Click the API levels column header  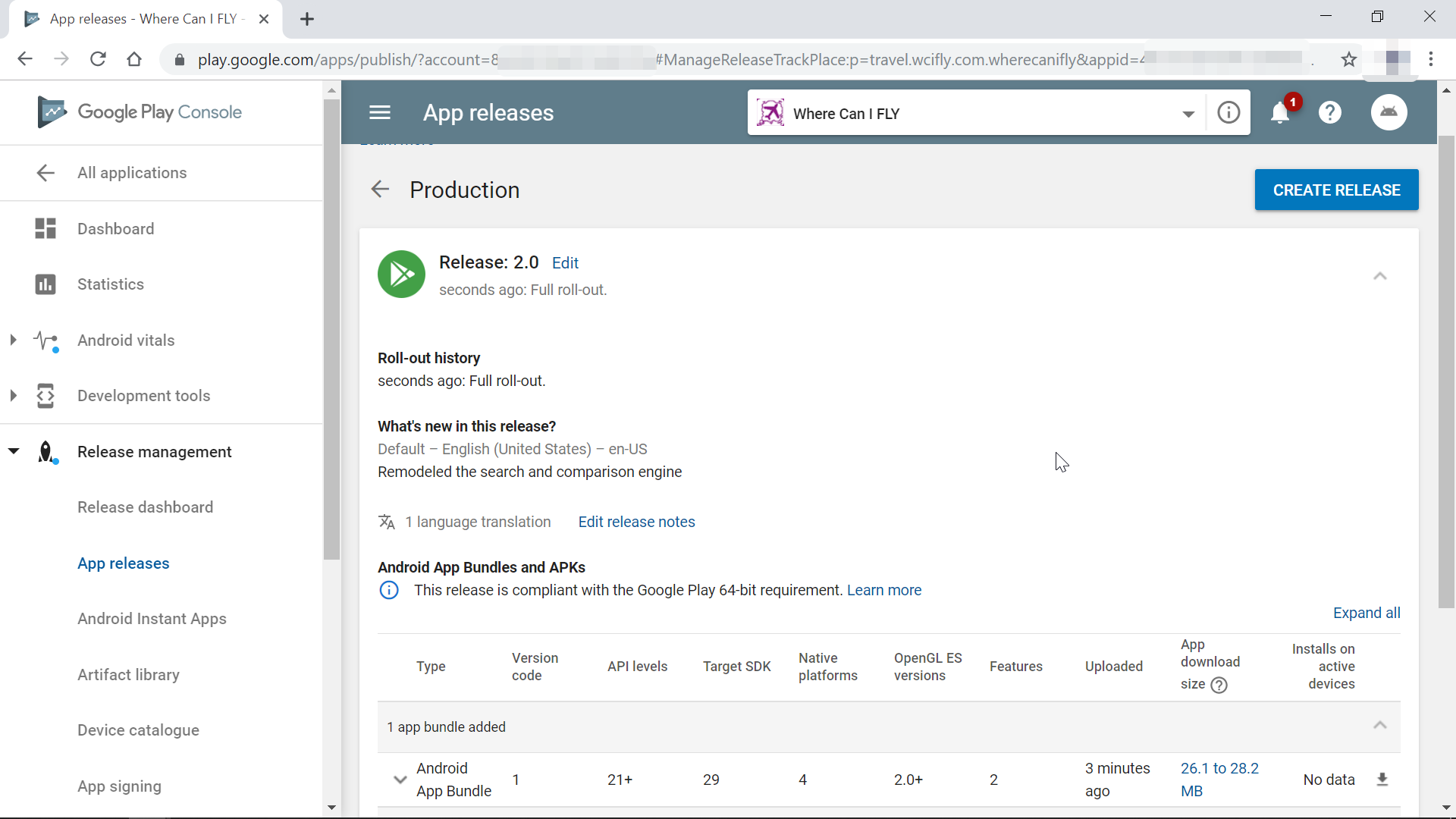(x=637, y=667)
